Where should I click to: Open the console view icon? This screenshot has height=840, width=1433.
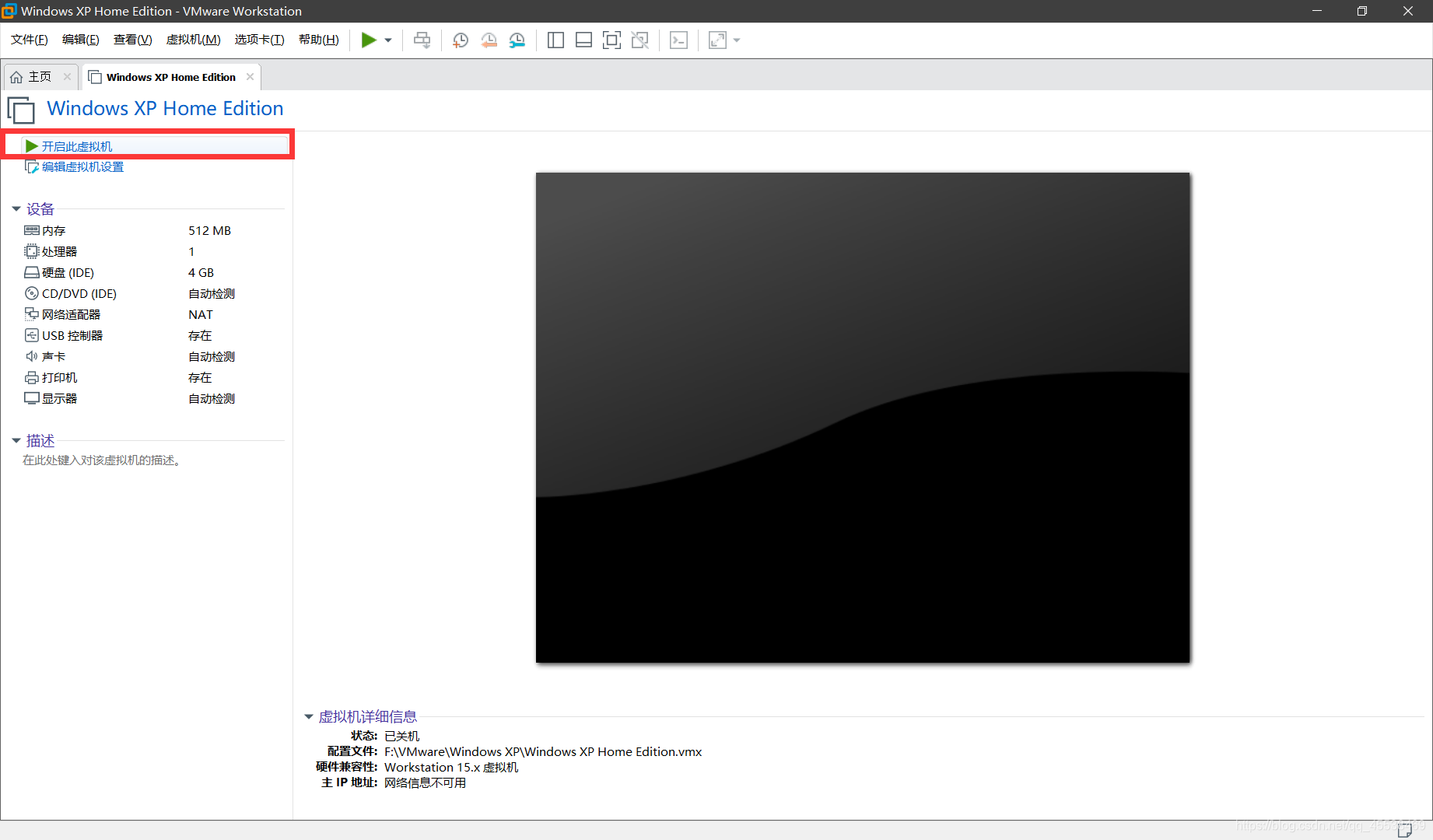(x=678, y=40)
